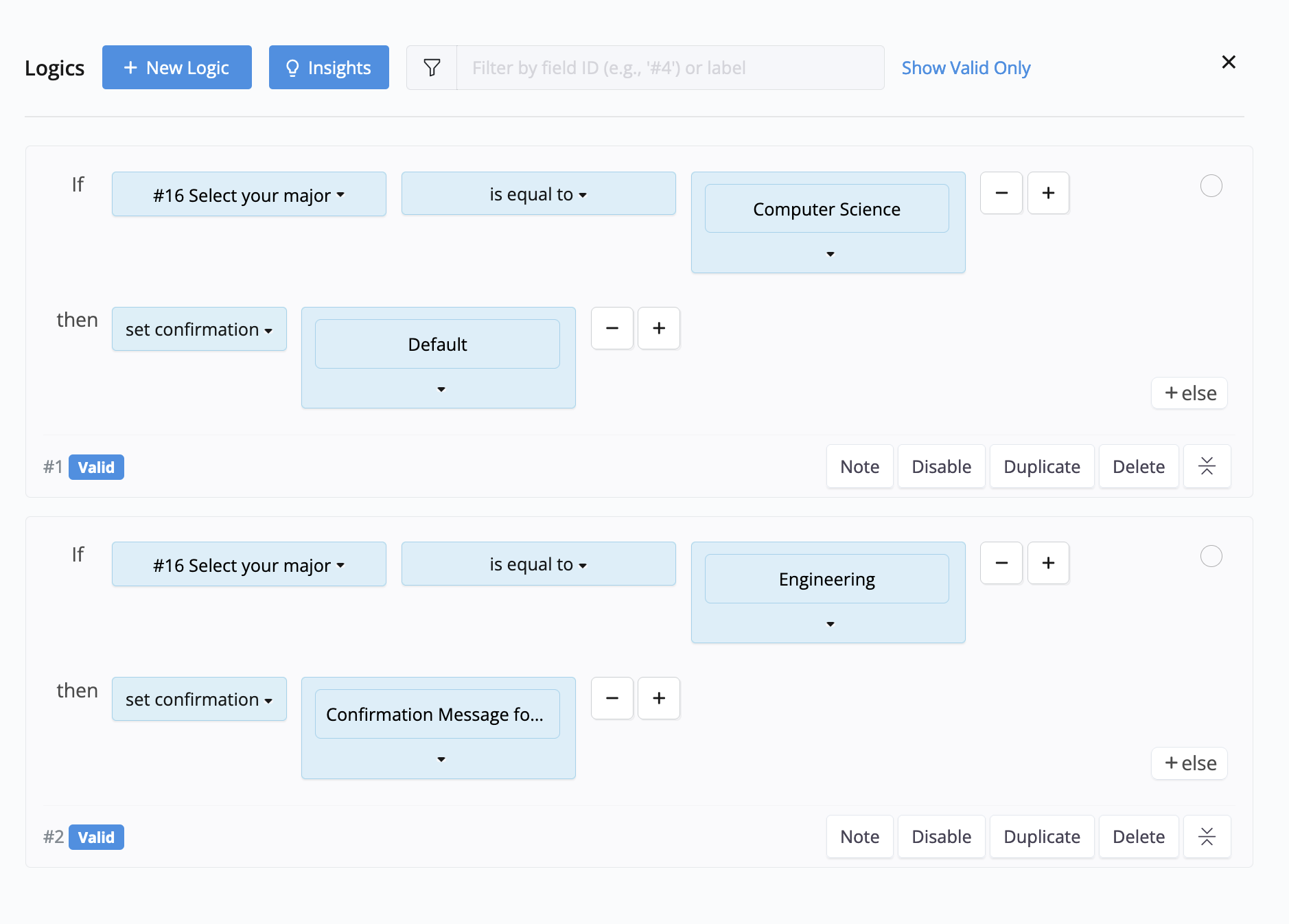Open 'is equal to' operator in rule #2
The height and width of the screenshot is (924, 1289).
(x=538, y=564)
